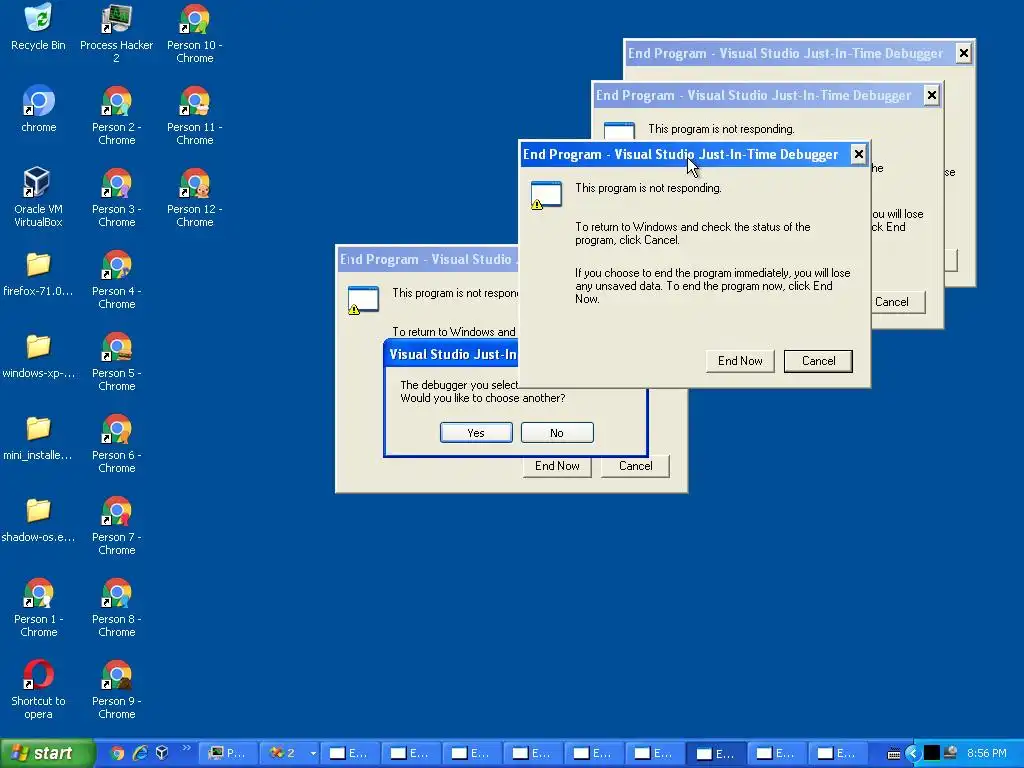Click the left background End Program dialog title bar

pyautogui.click(x=428, y=259)
